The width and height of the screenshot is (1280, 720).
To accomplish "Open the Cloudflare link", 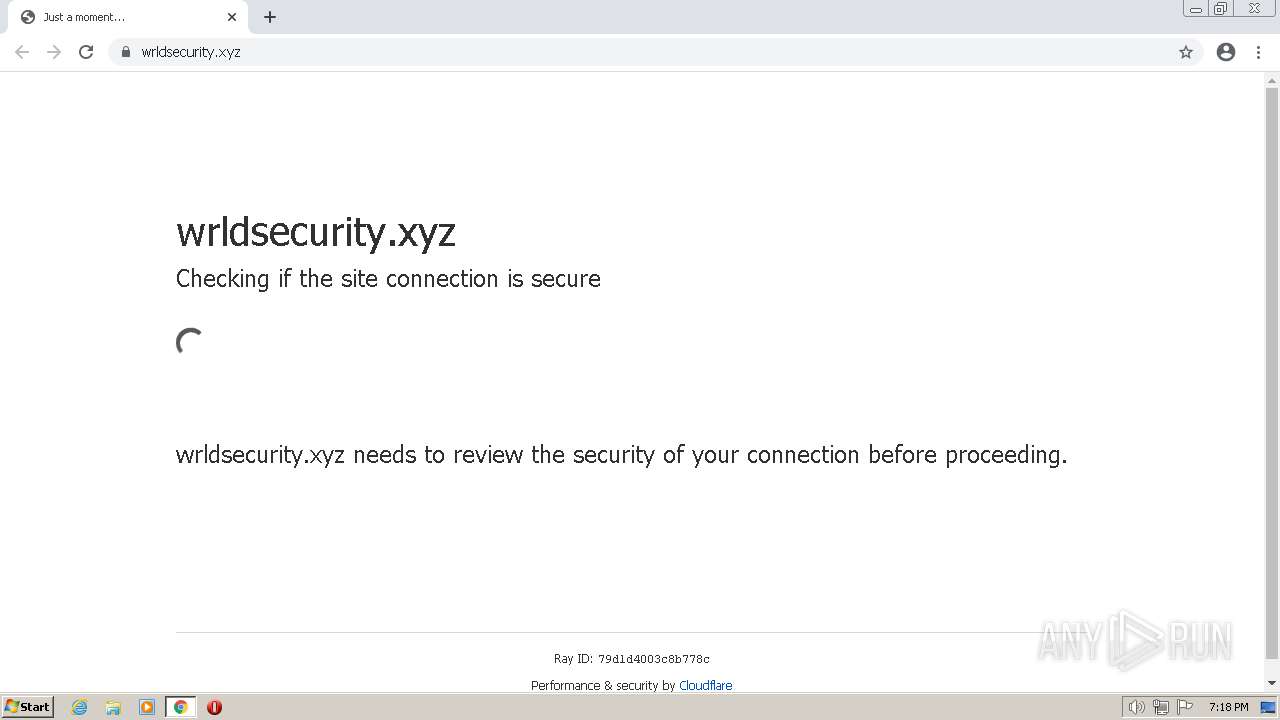I will pos(705,686).
